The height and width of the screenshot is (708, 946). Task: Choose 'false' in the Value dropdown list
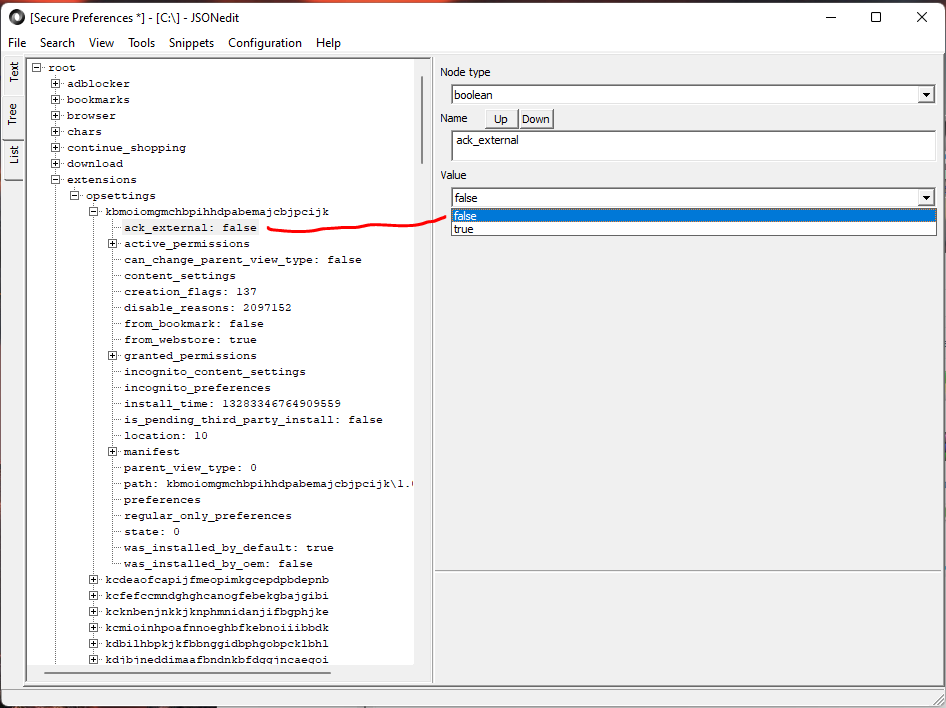tap(693, 216)
